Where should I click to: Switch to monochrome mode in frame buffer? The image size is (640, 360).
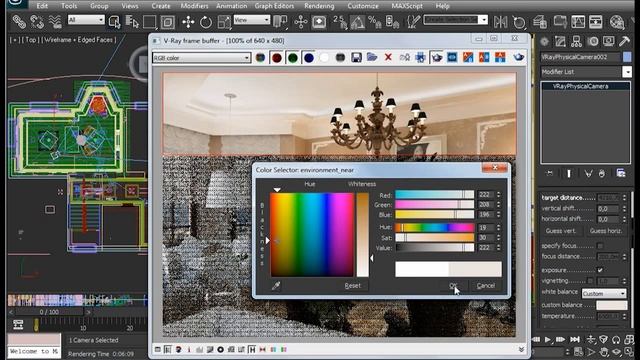[x=340, y=58]
